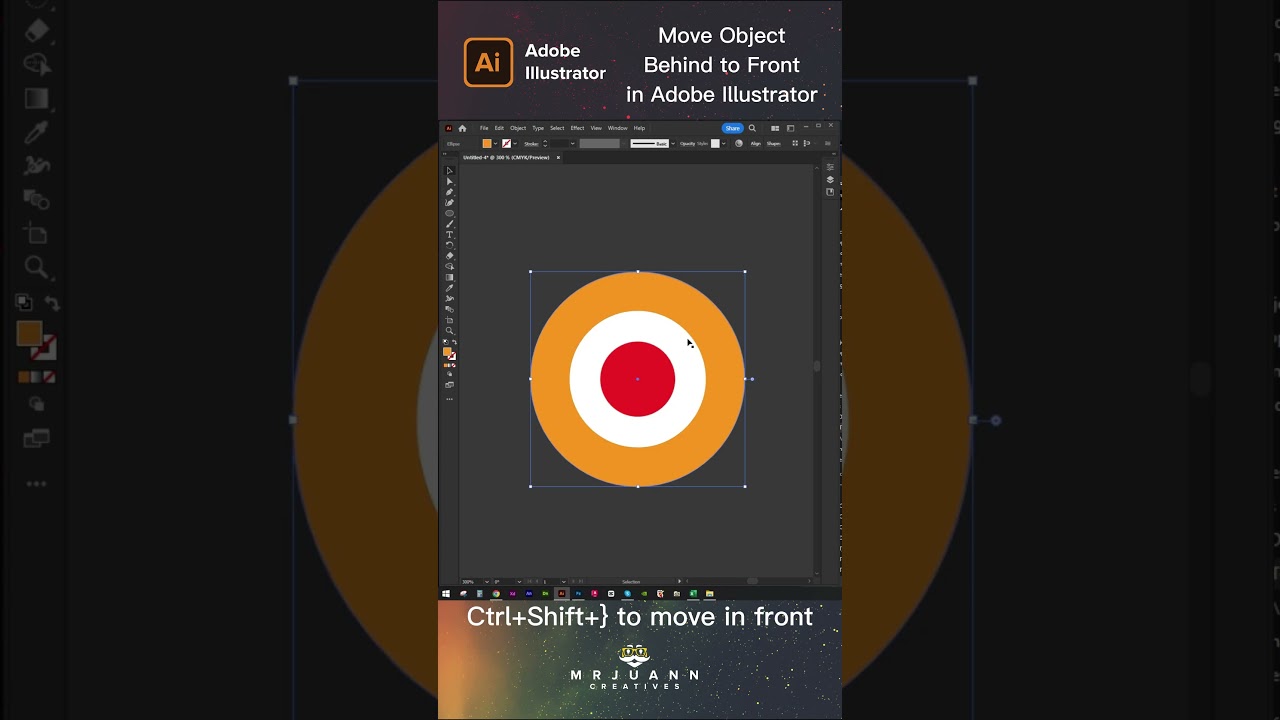Open the Object menu
This screenshot has height=720, width=1280.
(518, 128)
